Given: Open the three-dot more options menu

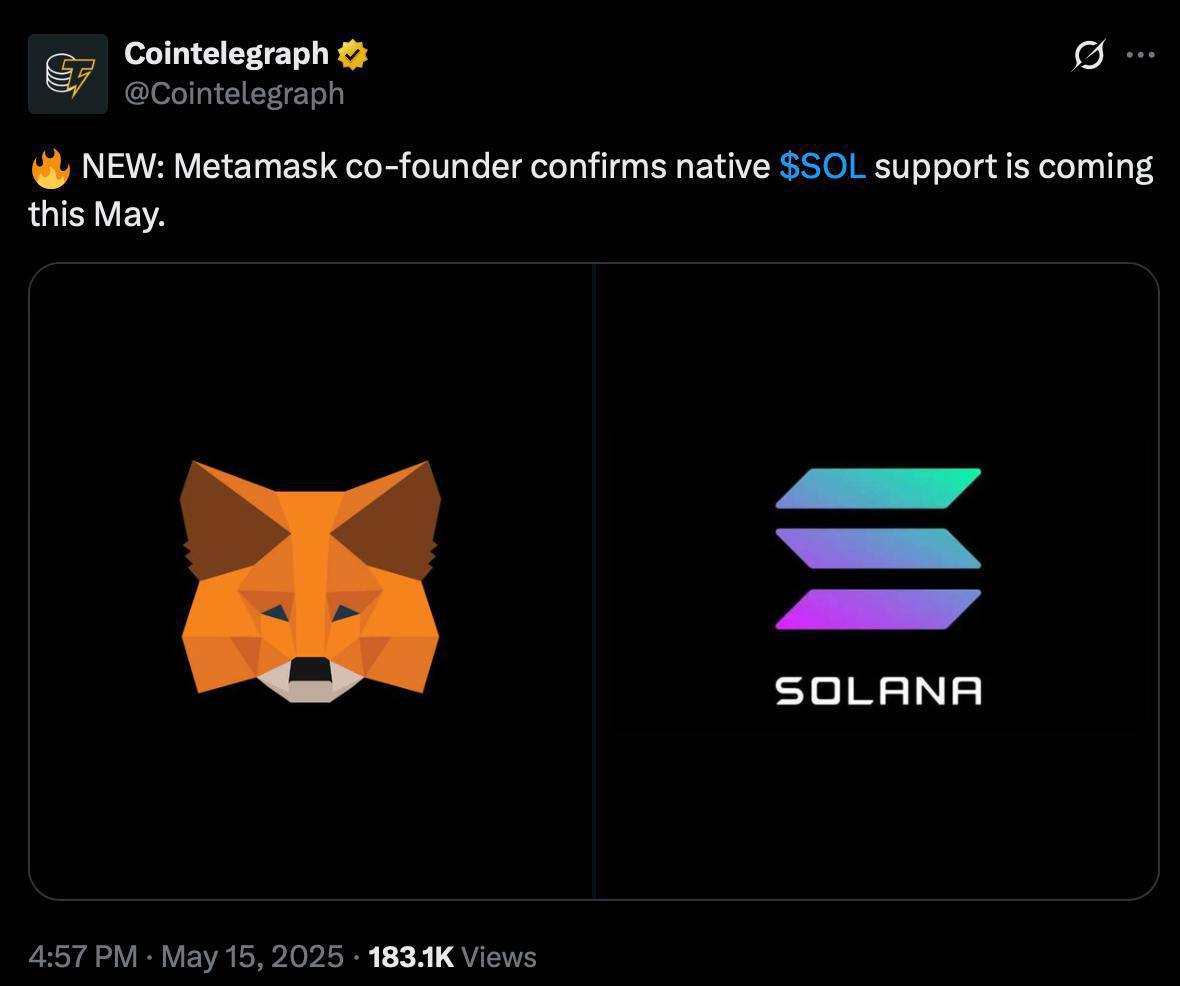Looking at the screenshot, I should 1140,54.
